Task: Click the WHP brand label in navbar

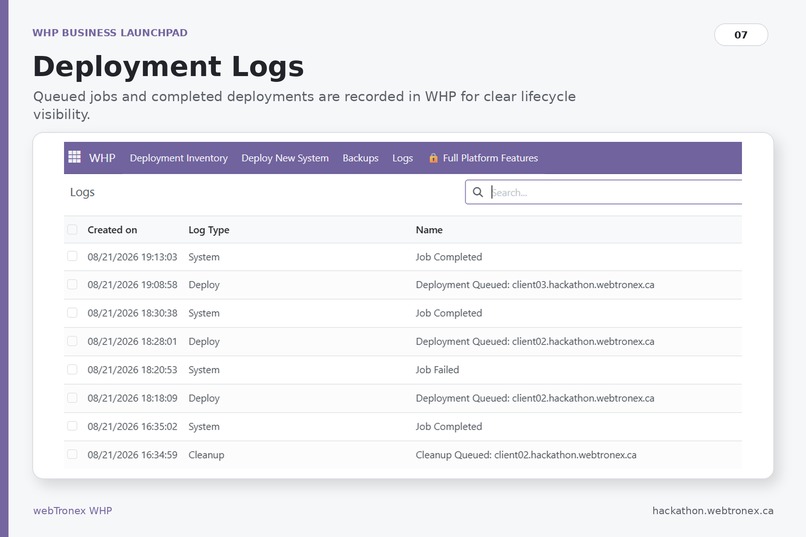Action: pos(102,158)
